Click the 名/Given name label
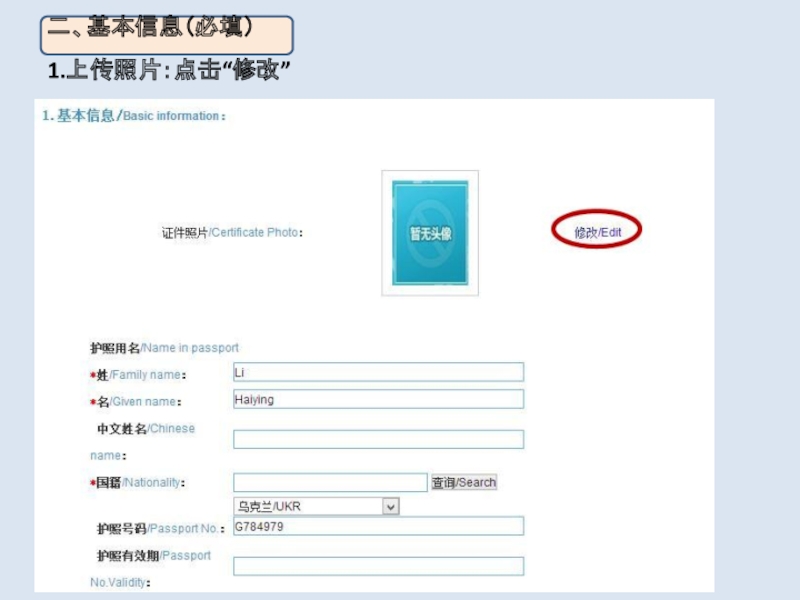Viewport: 800px width, 600px height. (x=136, y=402)
